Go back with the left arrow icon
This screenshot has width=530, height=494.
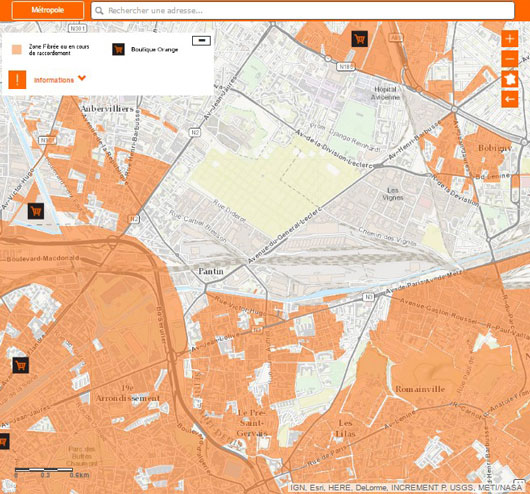509,99
